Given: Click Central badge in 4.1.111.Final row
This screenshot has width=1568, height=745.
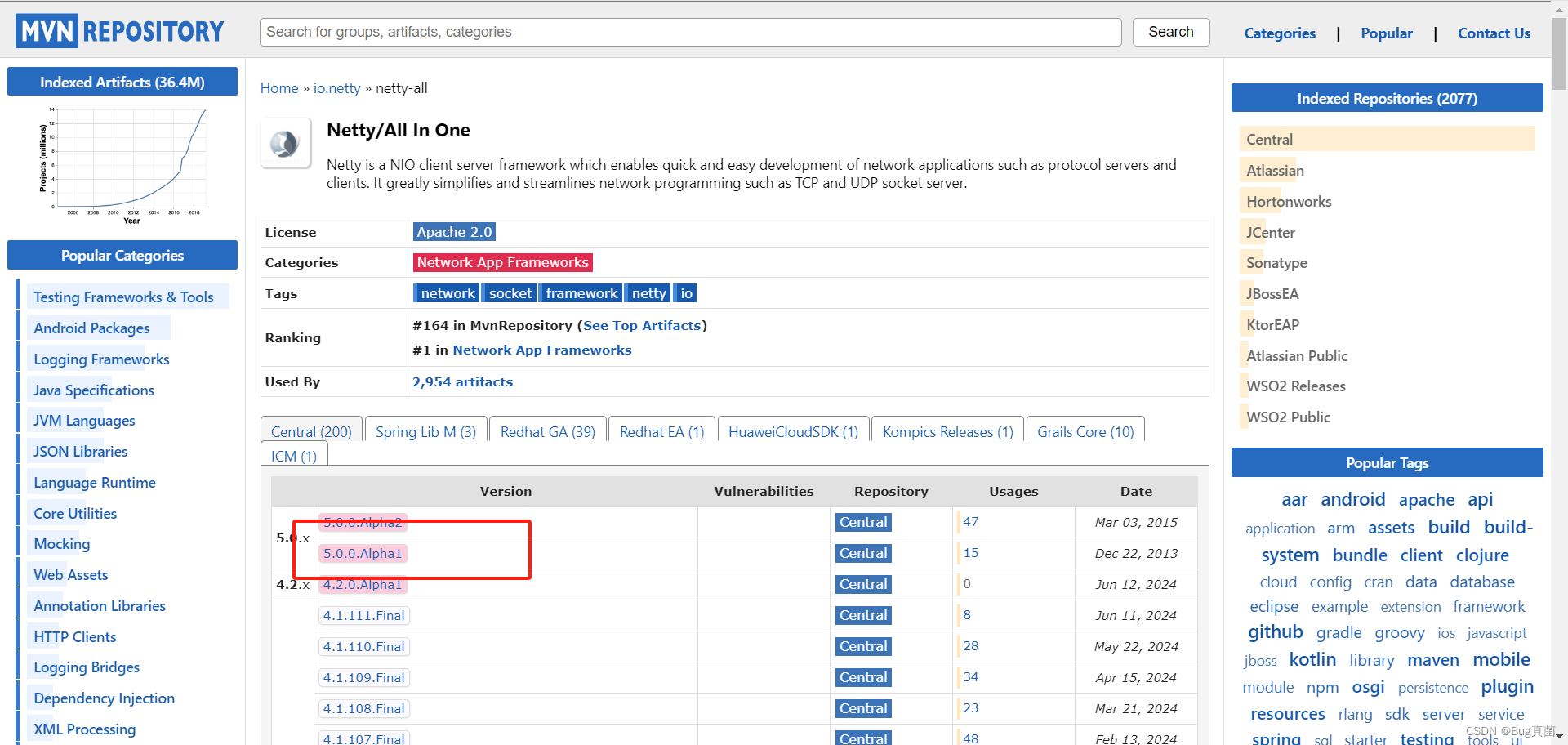Looking at the screenshot, I should (863, 615).
